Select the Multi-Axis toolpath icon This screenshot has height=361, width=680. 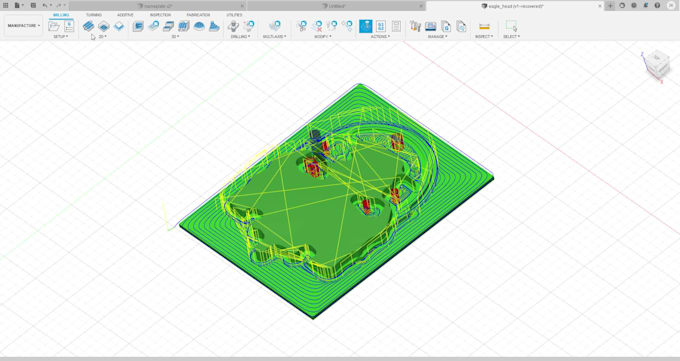pyautogui.click(x=275, y=26)
